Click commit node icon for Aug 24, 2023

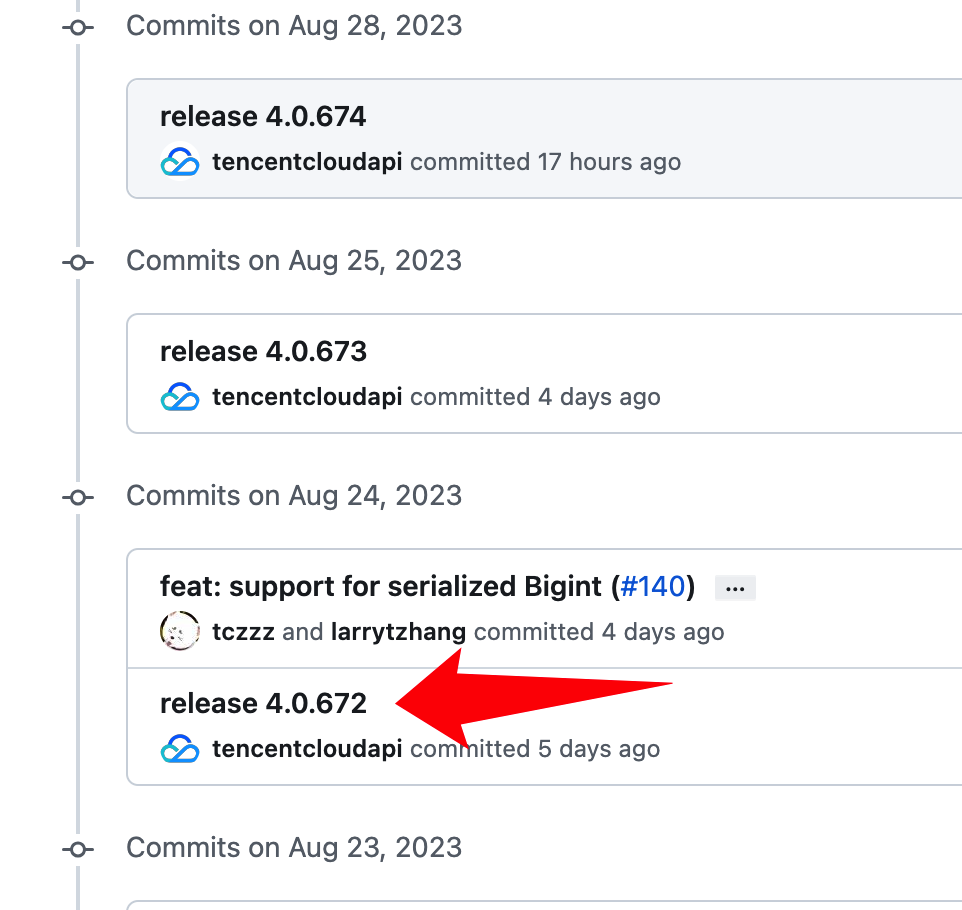[x=78, y=498]
